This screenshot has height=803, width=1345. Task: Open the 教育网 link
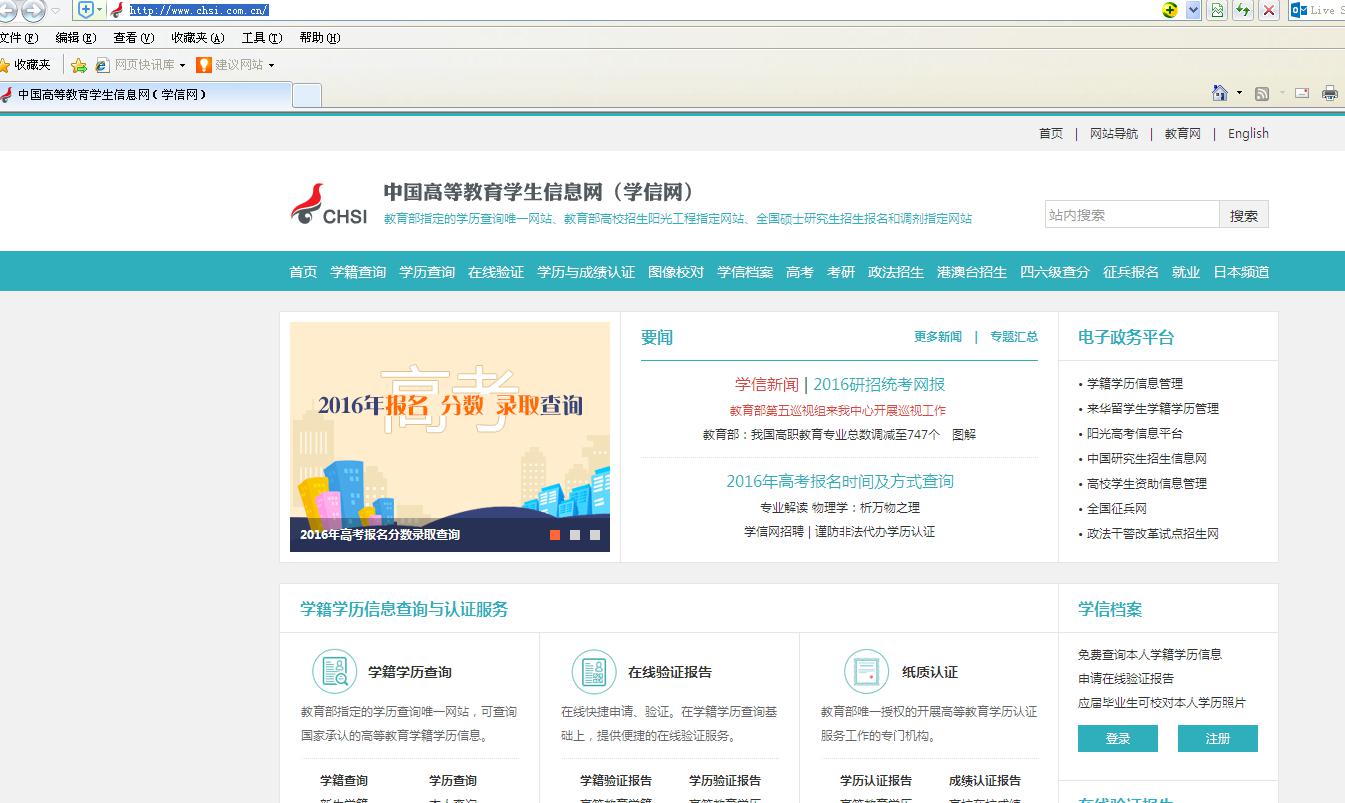click(1183, 134)
